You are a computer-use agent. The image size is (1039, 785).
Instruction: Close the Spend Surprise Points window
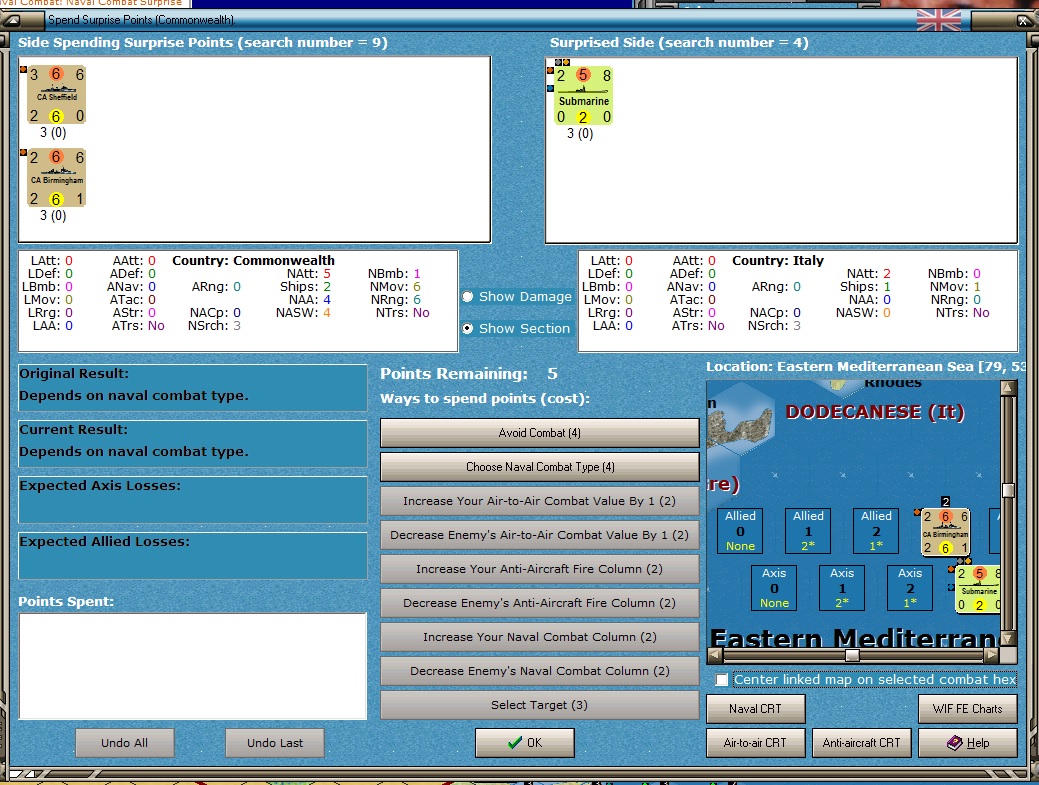(x=1023, y=21)
